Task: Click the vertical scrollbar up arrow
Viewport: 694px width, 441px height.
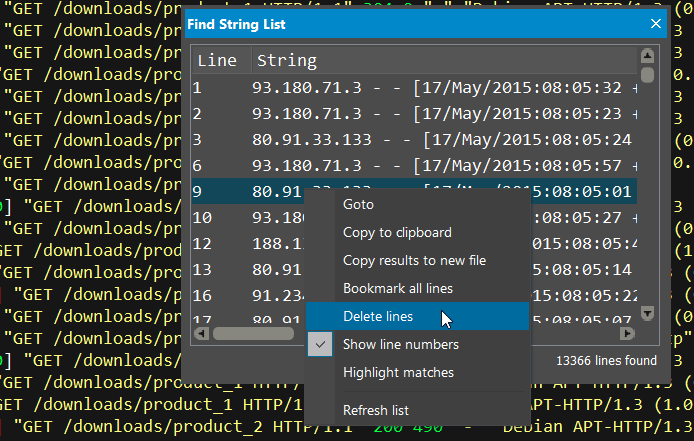Action: [x=647, y=56]
